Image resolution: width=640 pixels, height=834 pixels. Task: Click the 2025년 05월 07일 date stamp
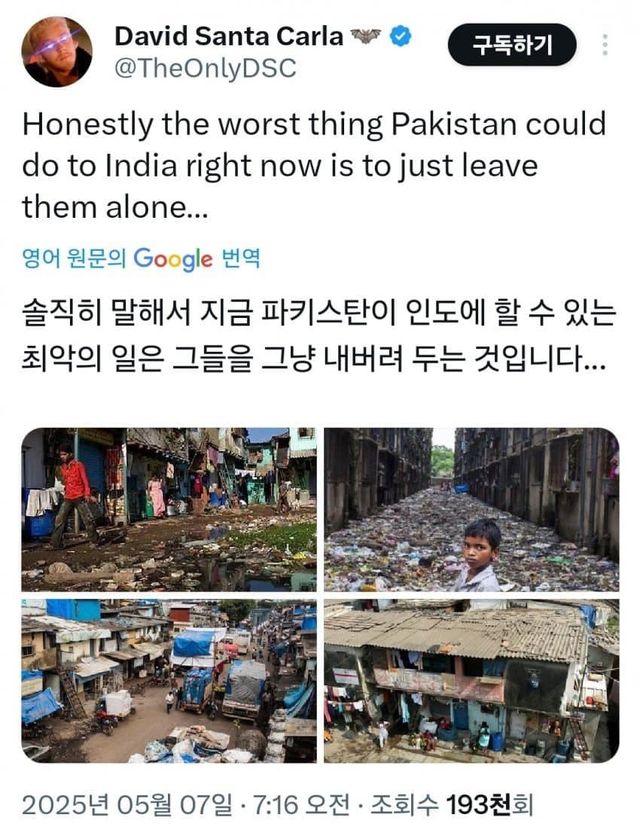(x=127, y=805)
